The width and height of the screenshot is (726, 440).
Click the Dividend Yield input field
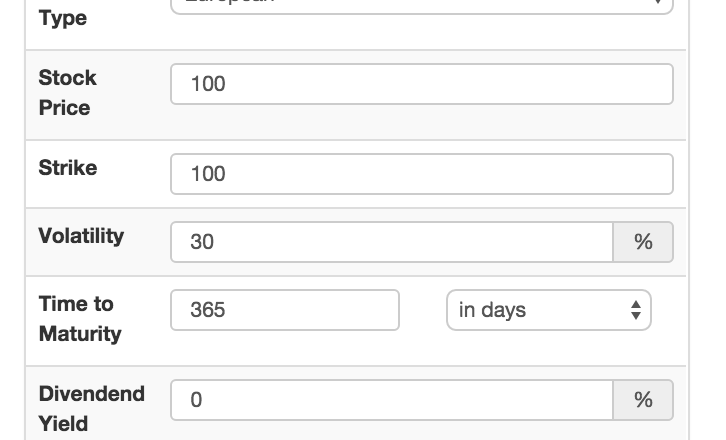[x=391, y=400]
